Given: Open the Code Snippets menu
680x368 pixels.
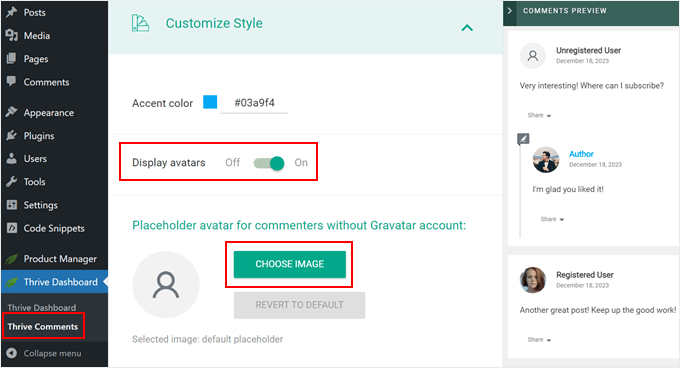Looking at the screenshot, I should [54, 228].
